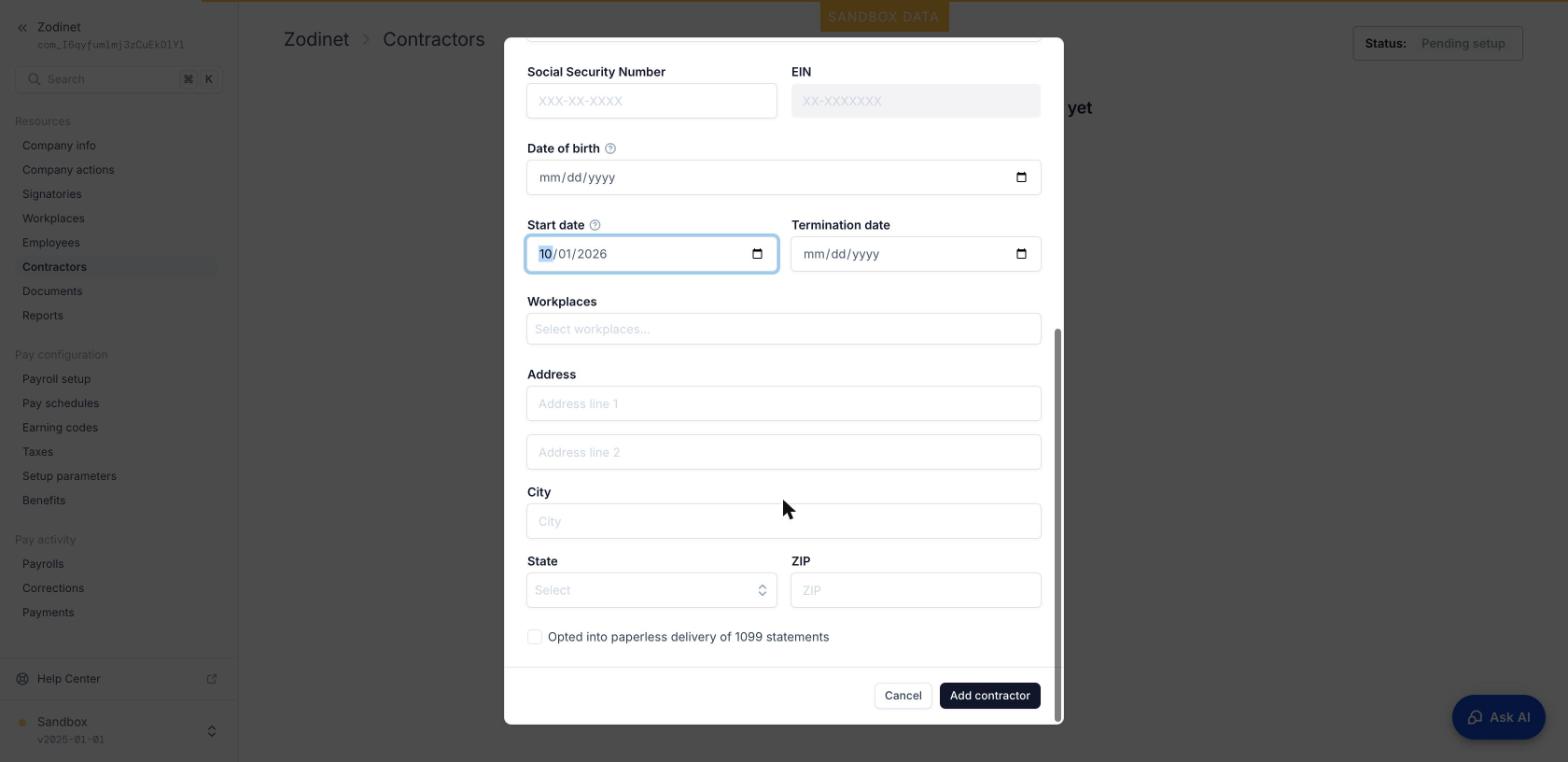Open the Workplaces selection dropdown
This screenshot has width=1568, height=762.
[x=784, y=329]
